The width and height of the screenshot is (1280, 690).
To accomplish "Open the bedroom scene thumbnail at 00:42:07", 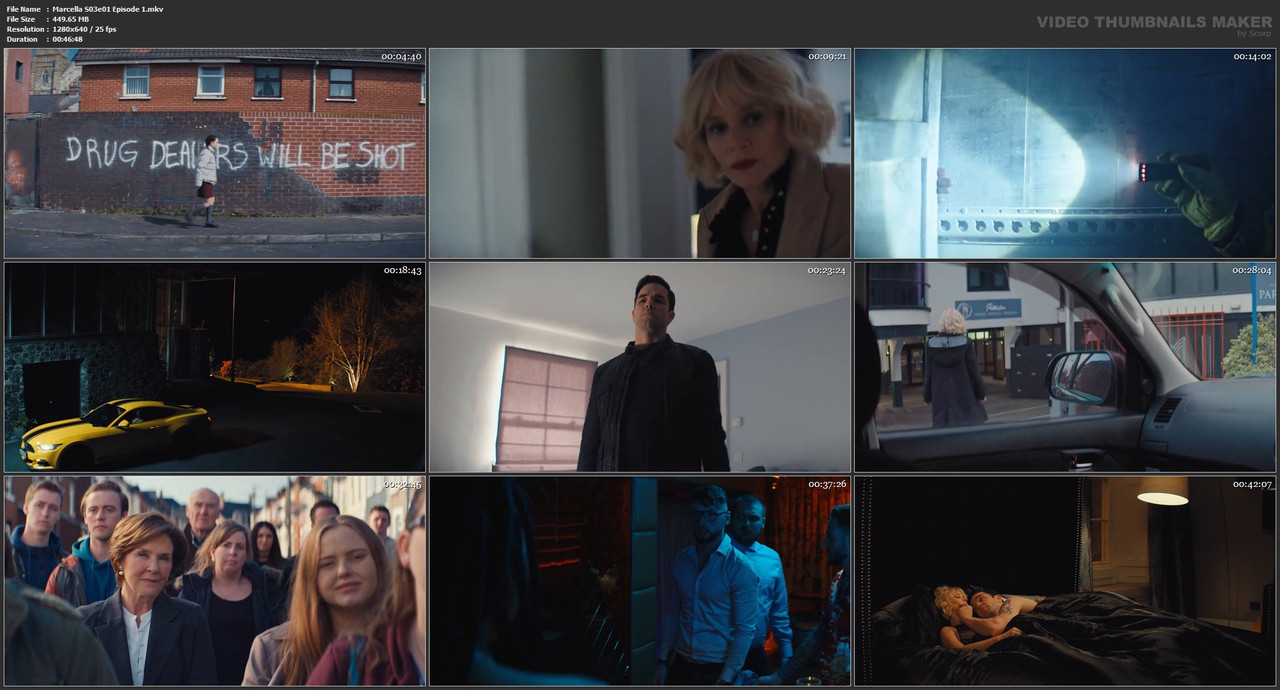I will [x=1065, y=581].
